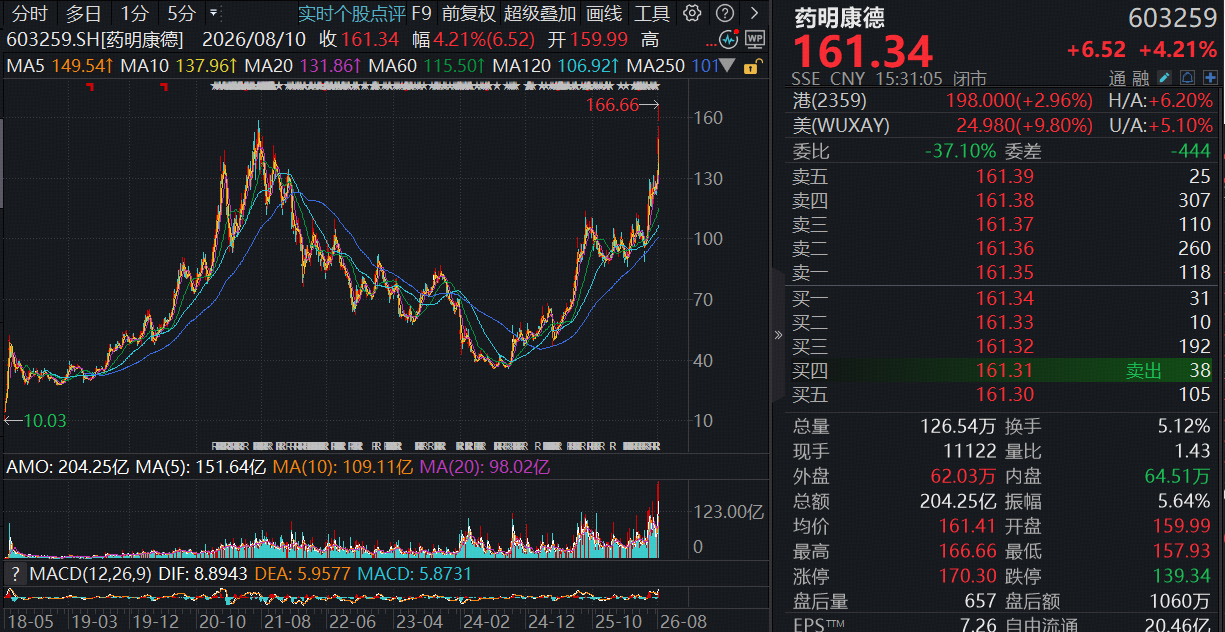Click 卖一 price 161.35

1005,273
